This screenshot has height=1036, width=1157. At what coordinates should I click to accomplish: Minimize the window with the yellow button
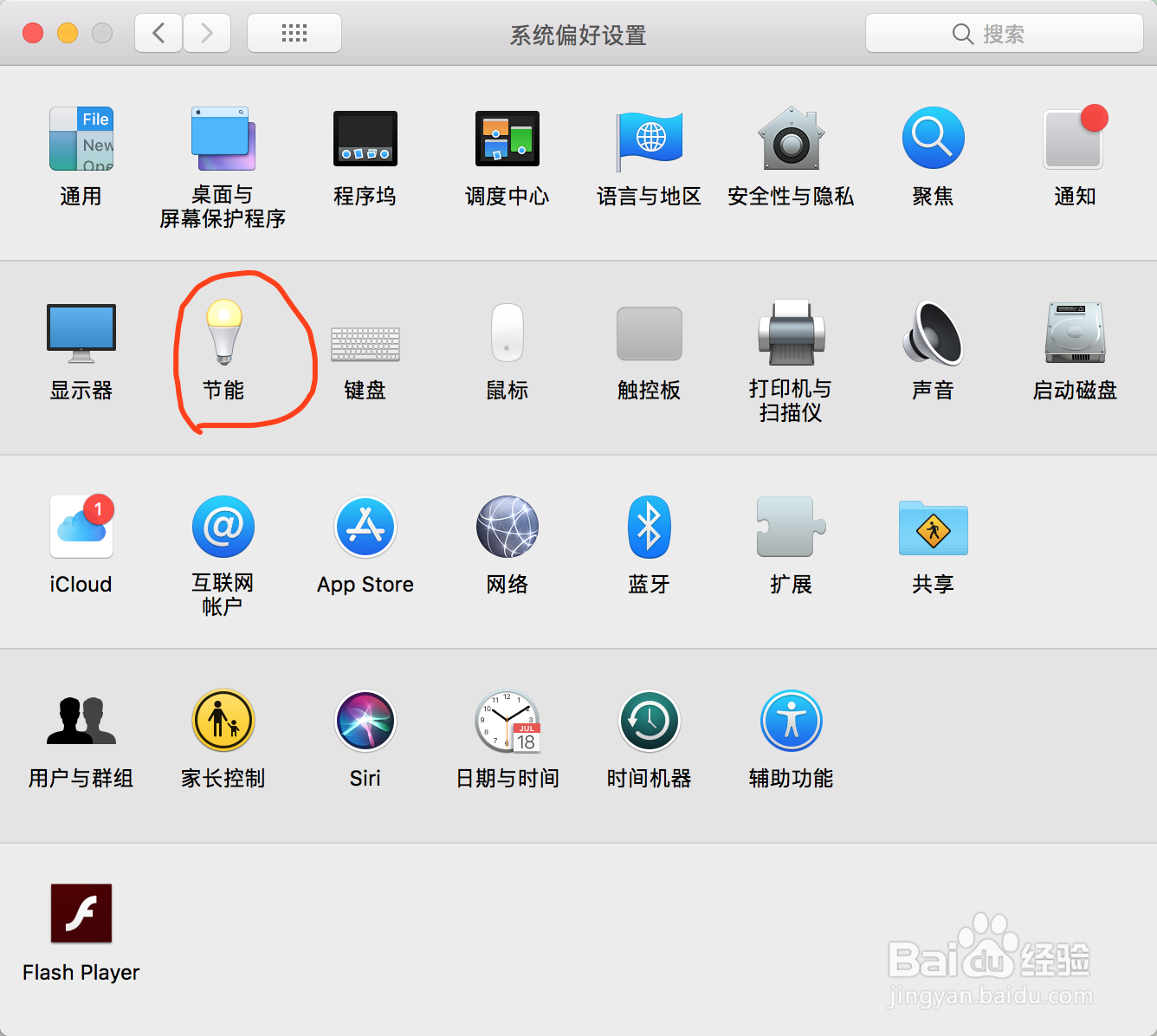click(x=68, y=33)
